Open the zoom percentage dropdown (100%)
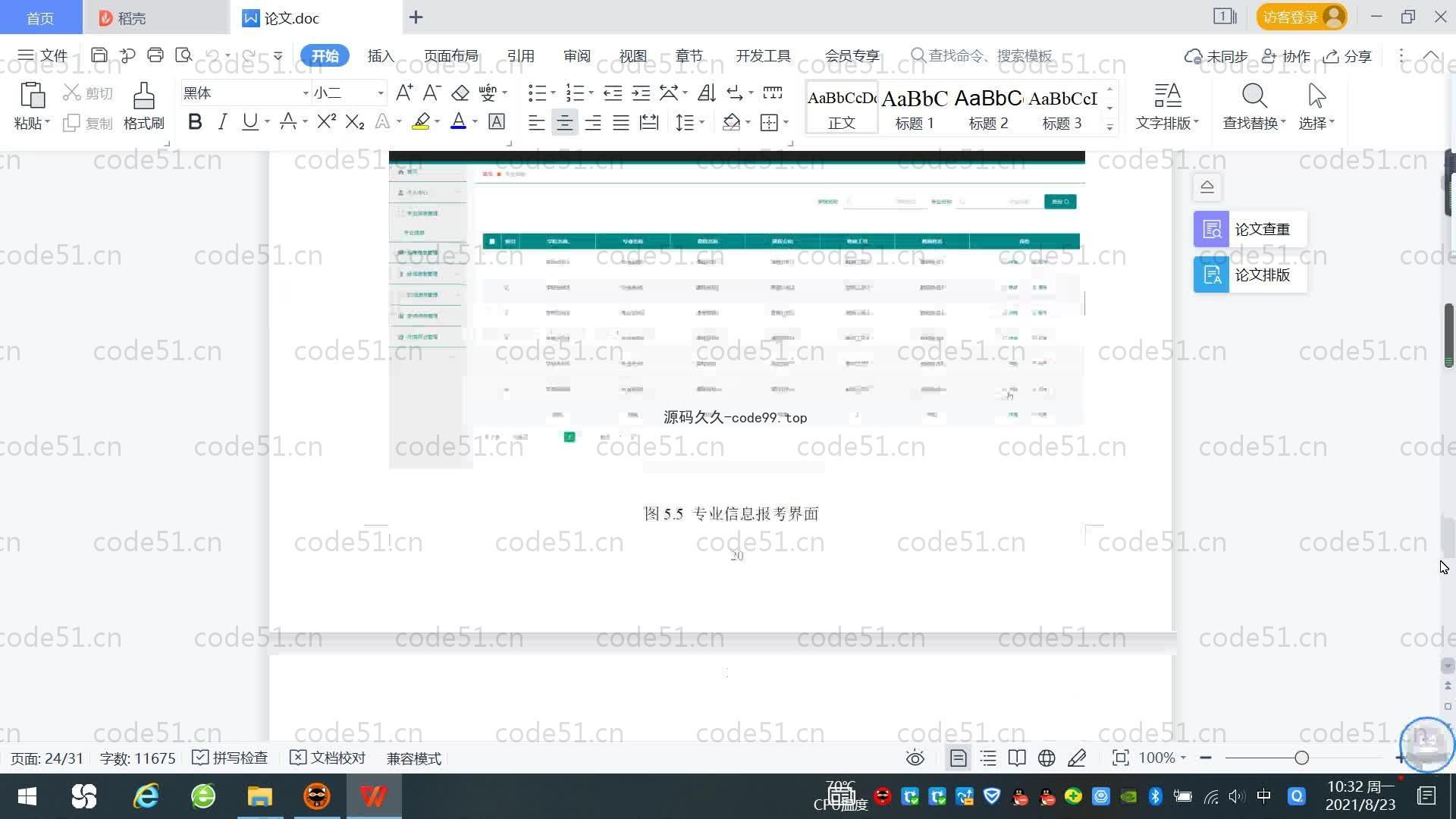1456x819 pixels. click(1163, 758)
